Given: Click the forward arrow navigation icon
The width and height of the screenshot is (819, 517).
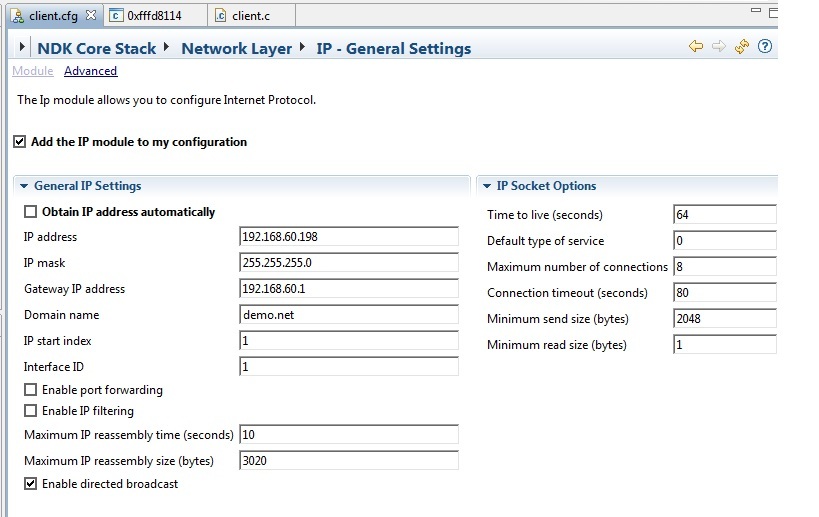Looking at the screenshot, I should coord(719,46).
